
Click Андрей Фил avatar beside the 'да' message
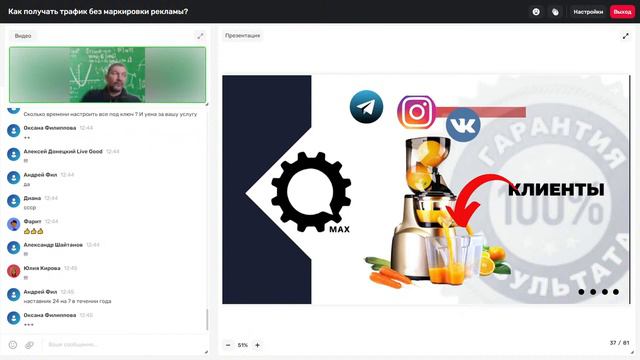(x=13, y=178)
